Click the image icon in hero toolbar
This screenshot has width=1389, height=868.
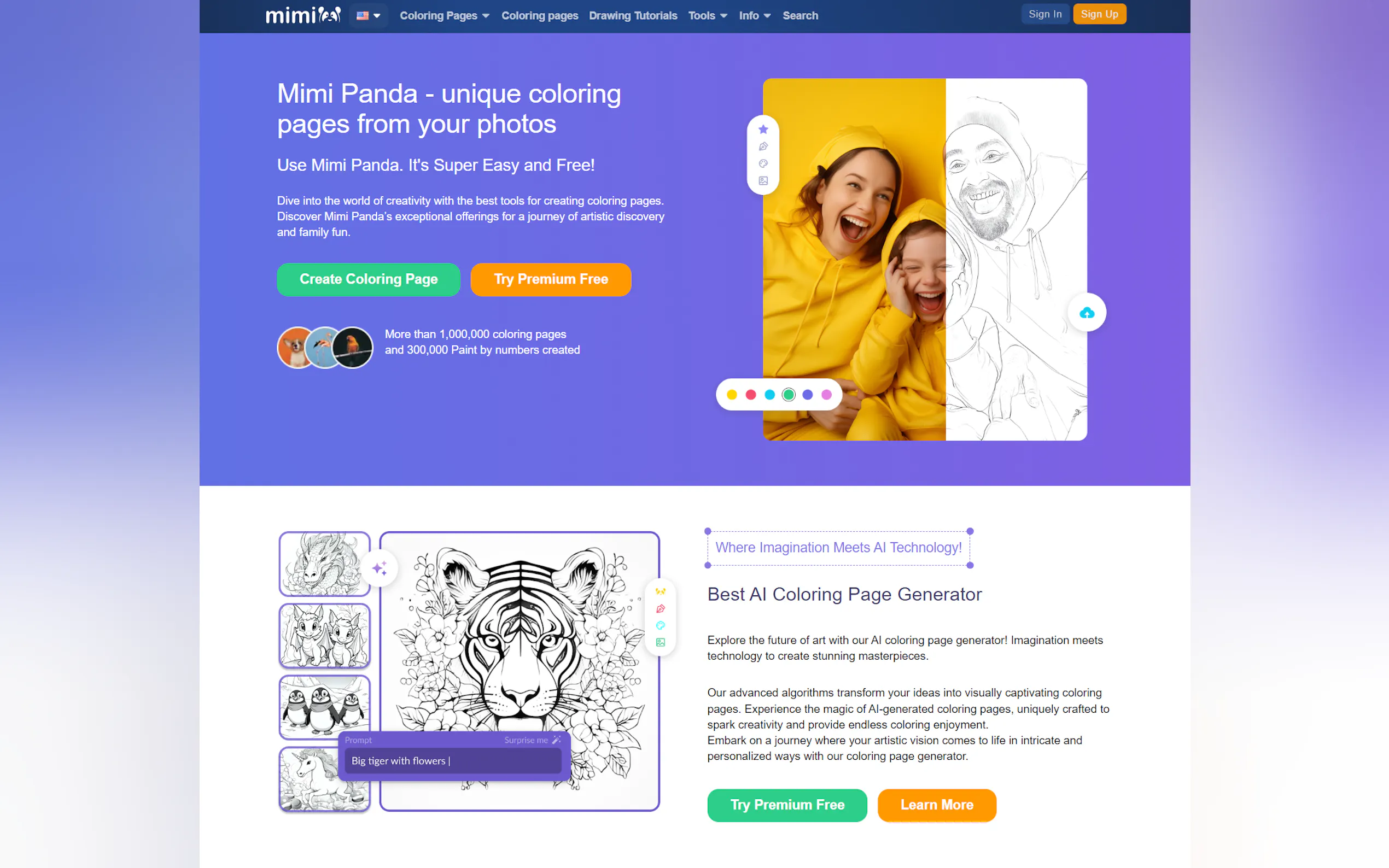[x=763, y=181]
